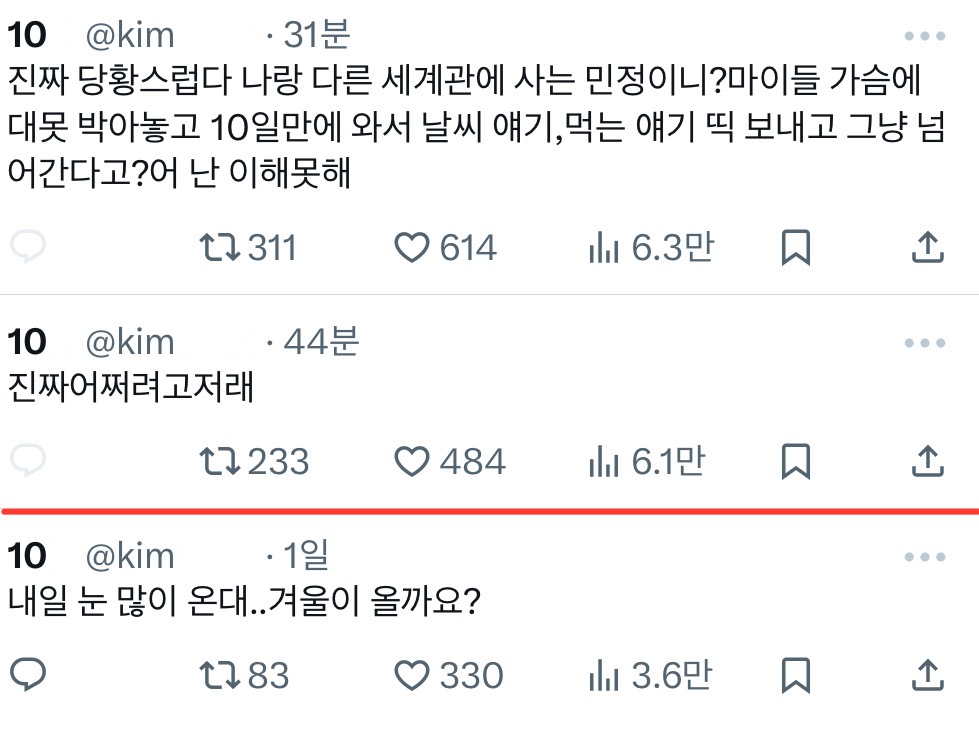The image size is (979, 740).
Task: Toggle like on the tweet with 614 likes
Action: pyautogui.click(x=411, y=247)
